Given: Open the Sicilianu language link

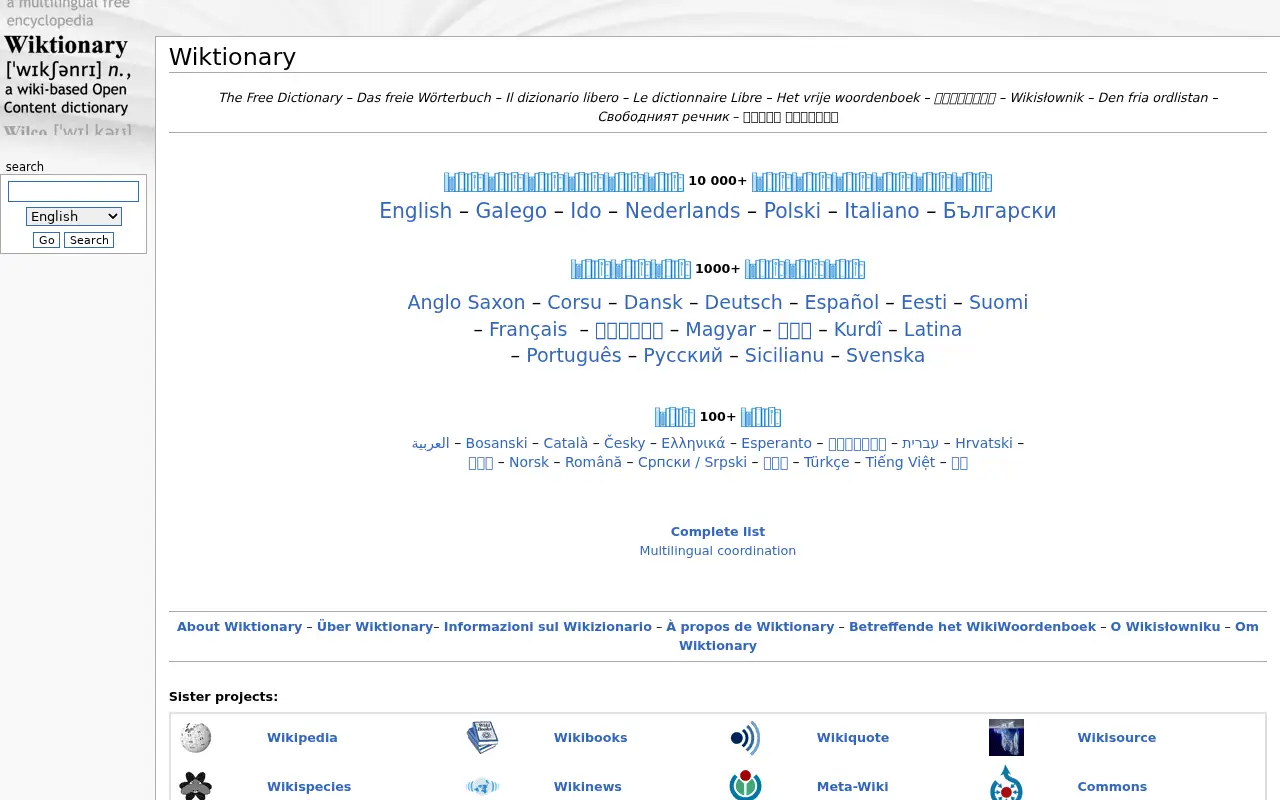Looking at the screenshot, I should coord(784,355).
